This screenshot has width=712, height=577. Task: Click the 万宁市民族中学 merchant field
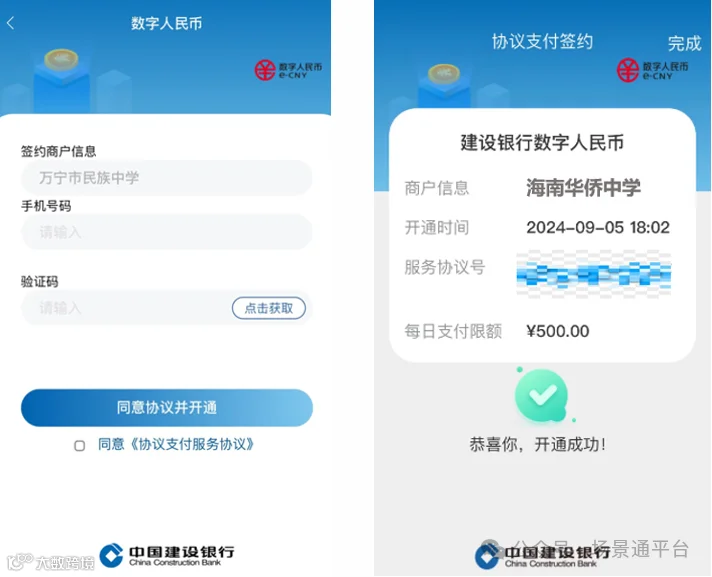[167, 178]
